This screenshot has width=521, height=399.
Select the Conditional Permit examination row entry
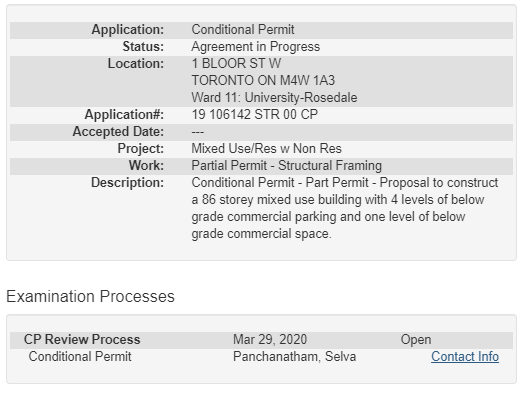(x=80, y=356)
